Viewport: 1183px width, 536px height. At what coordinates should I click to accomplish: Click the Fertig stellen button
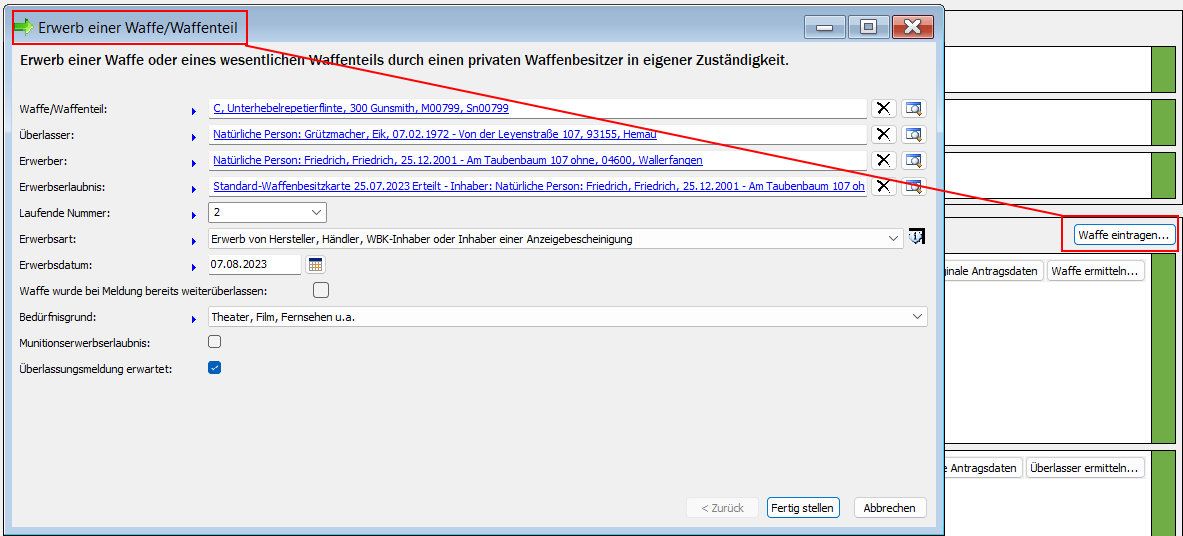(803, 508)
